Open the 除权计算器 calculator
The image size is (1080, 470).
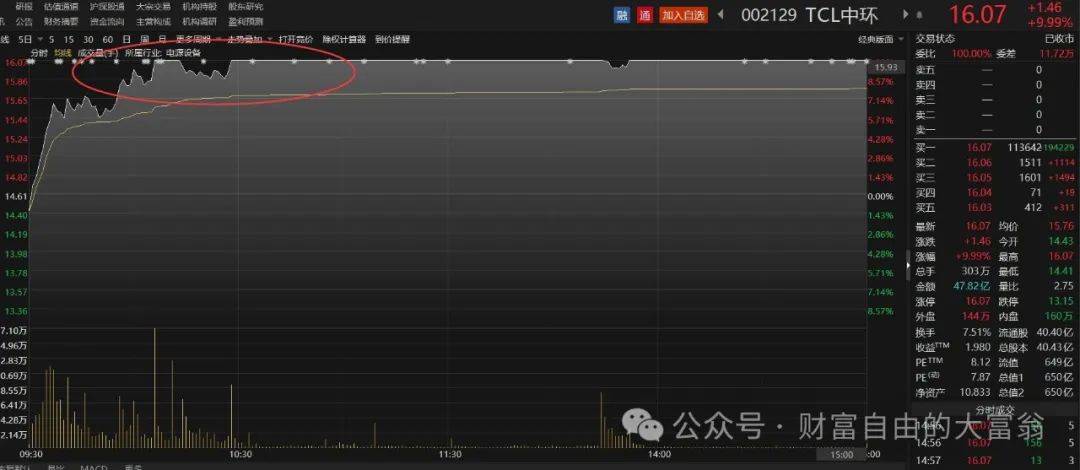click(x=344, y=39)
